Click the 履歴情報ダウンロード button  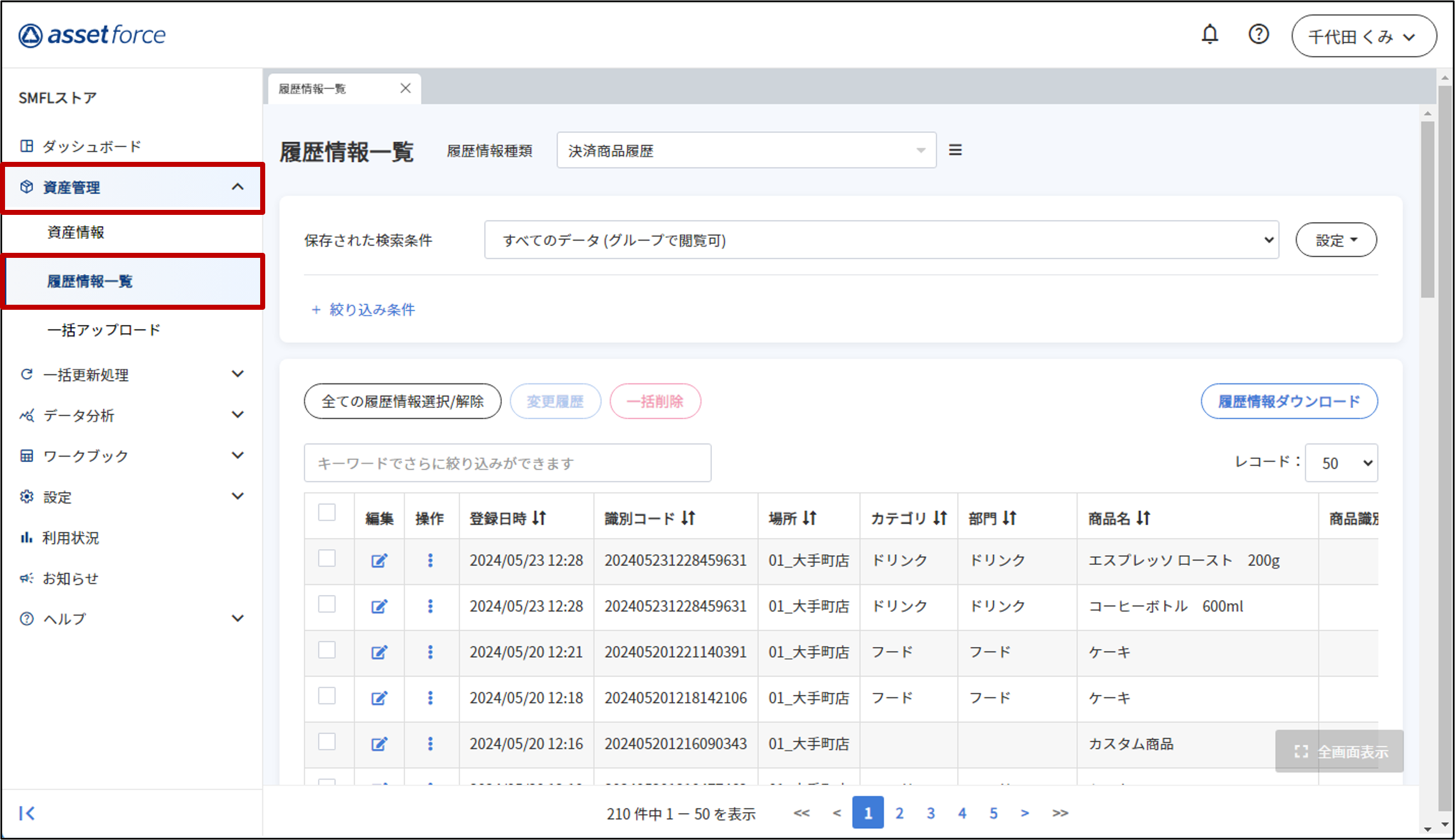coord(1288,401)
